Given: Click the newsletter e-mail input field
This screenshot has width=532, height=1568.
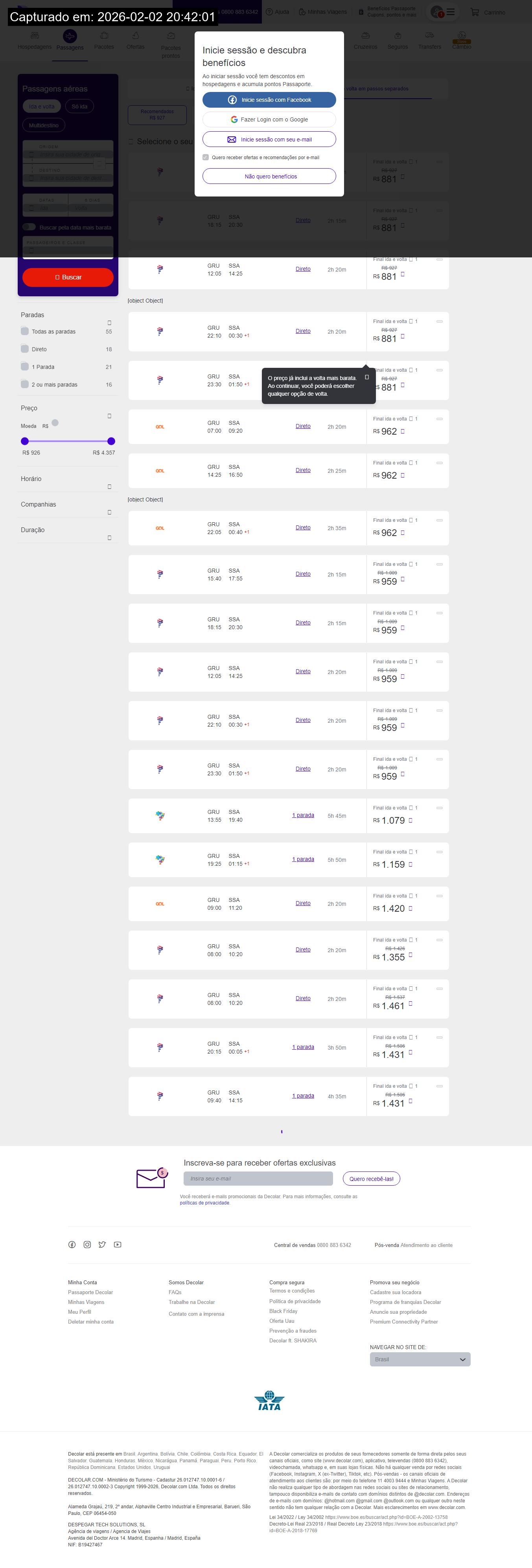Looking at the screenshot, I should pyautogui.click(x=258, y=1179).
